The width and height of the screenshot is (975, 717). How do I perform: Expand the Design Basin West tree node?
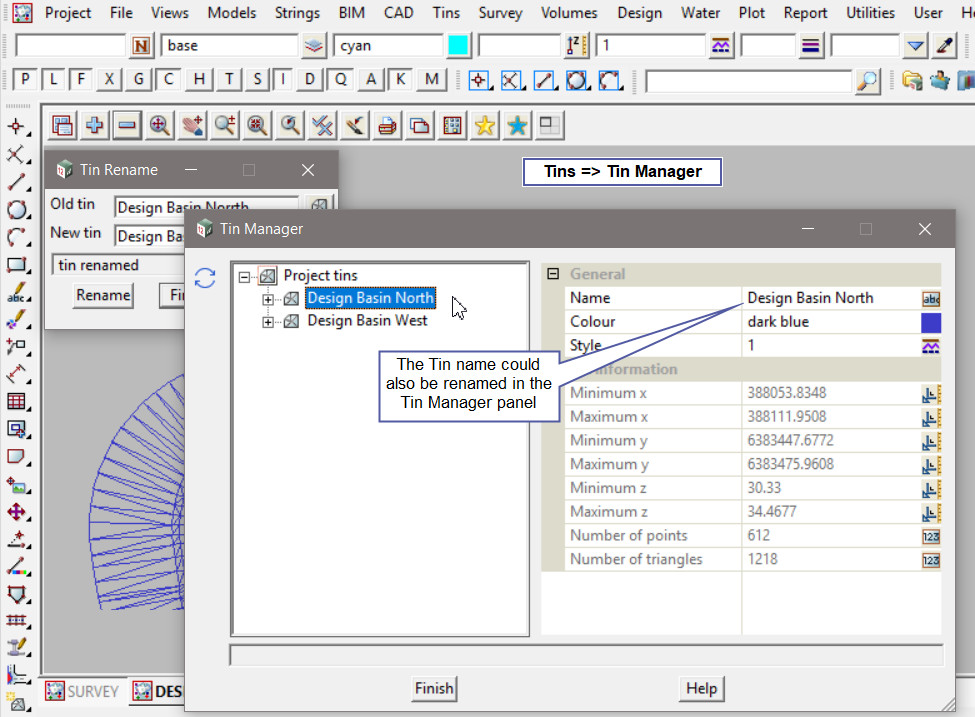coord(268,322)
